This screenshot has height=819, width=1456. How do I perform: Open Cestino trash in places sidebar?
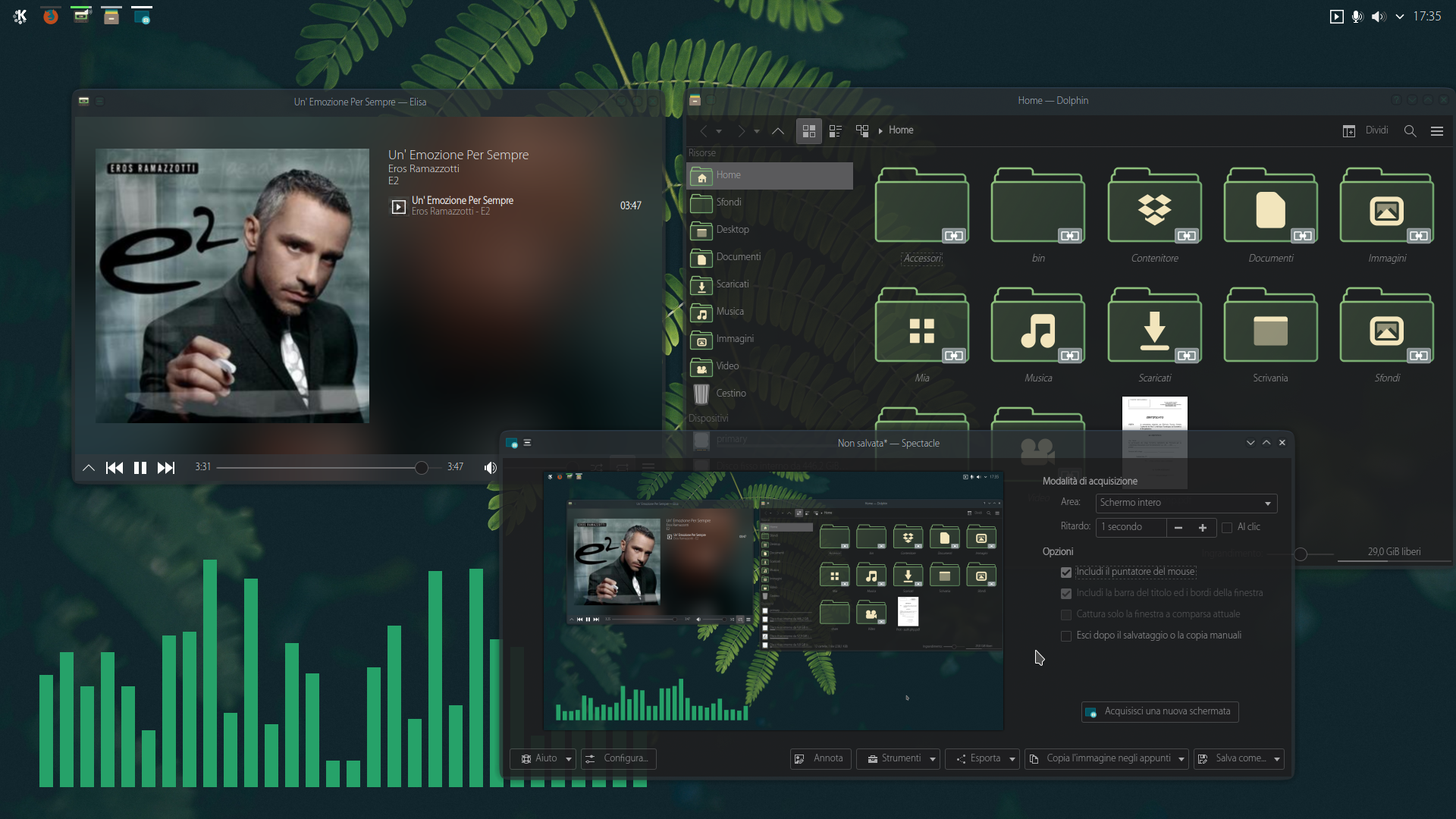pyautogui.click(x=770, y=394)
